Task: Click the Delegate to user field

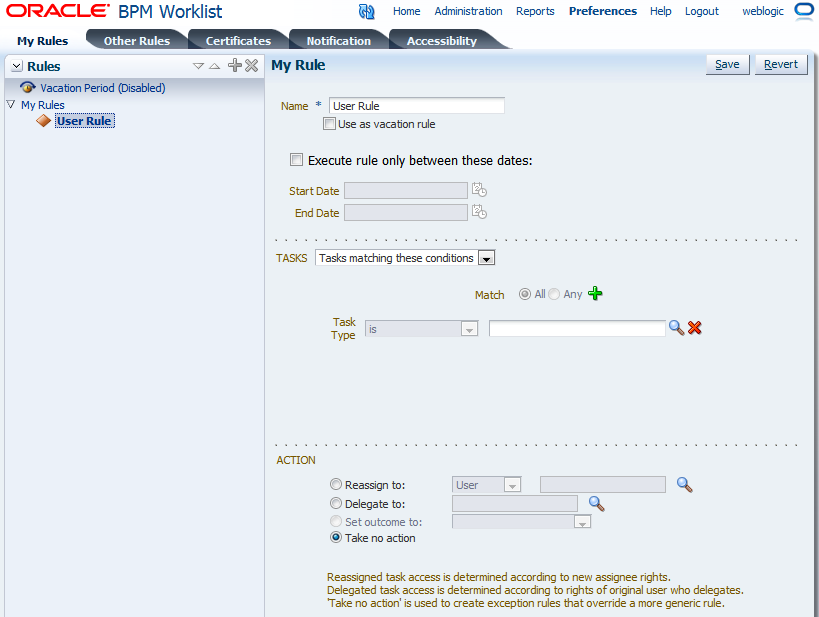Action: click(x=514, y=503)
